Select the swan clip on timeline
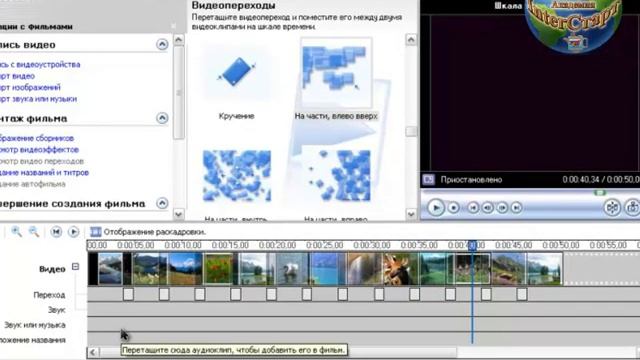 [291, 268]
